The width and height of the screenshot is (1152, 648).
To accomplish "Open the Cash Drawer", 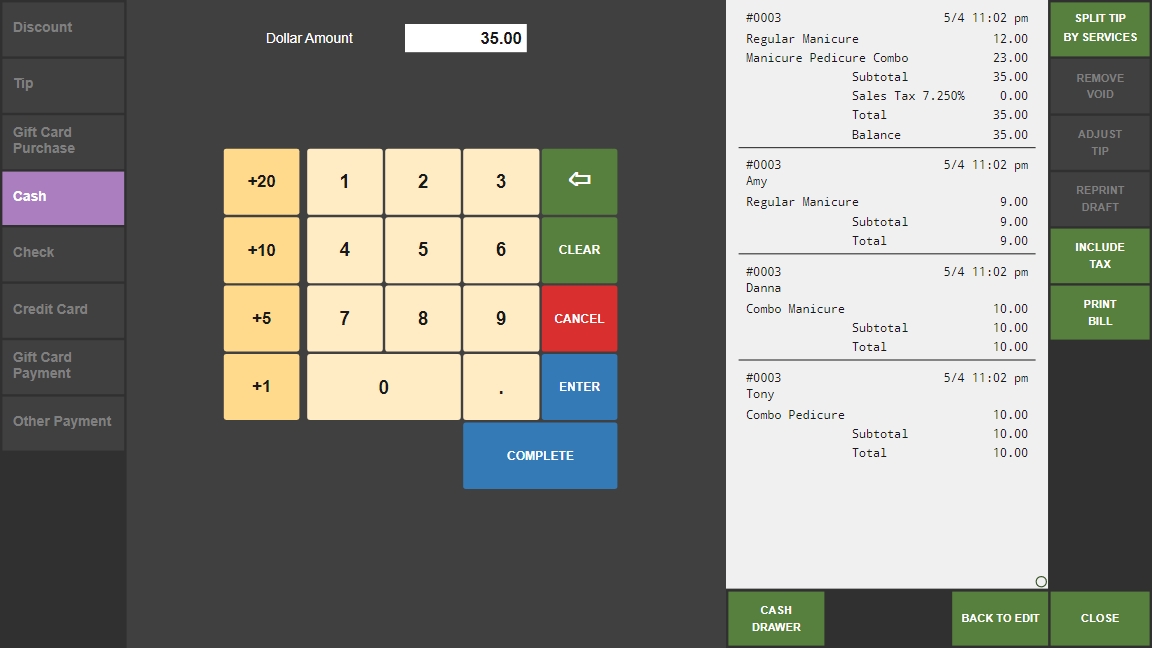I will coord(776,618).
